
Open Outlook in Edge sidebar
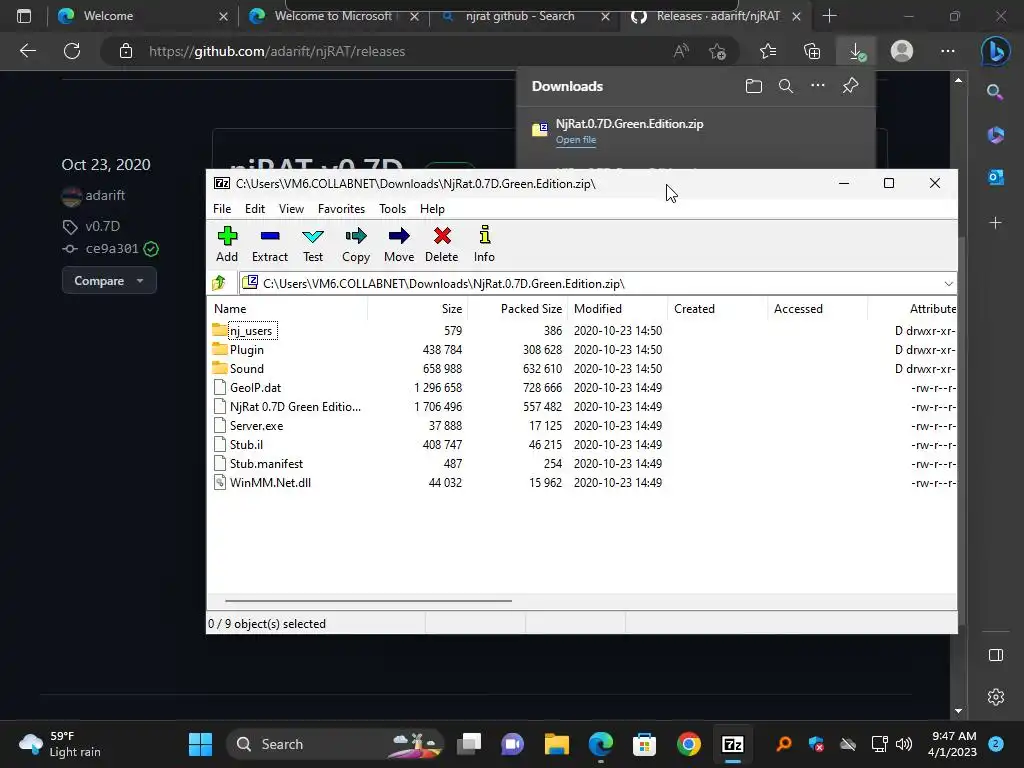(996, 177)
